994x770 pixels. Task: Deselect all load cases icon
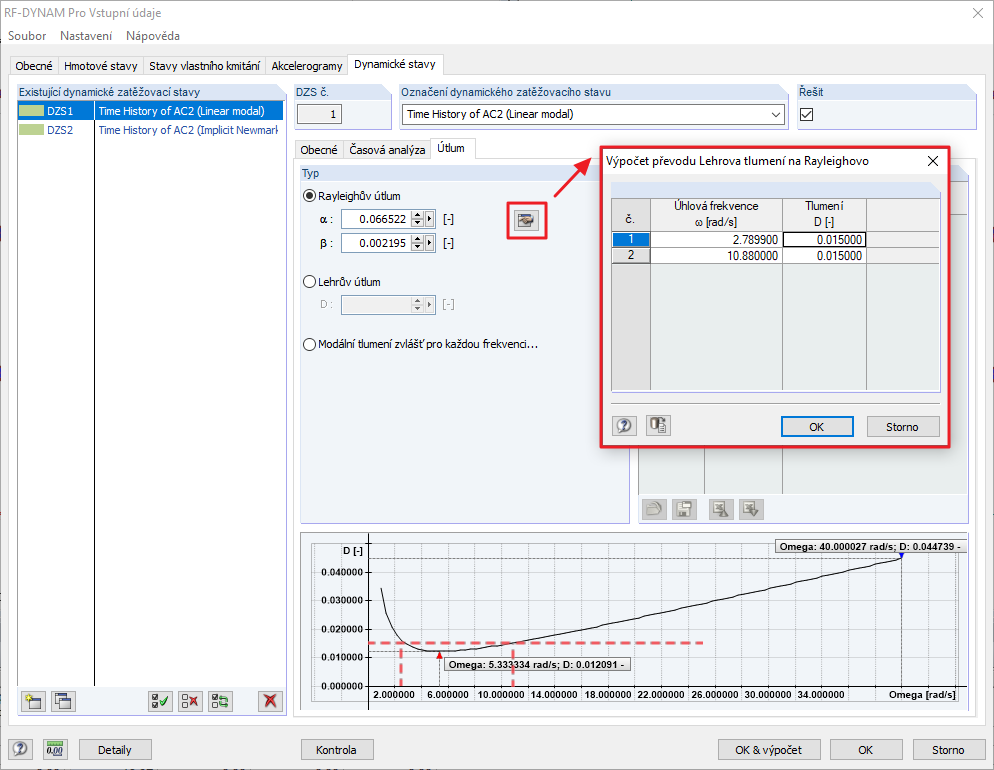point(190,701)
